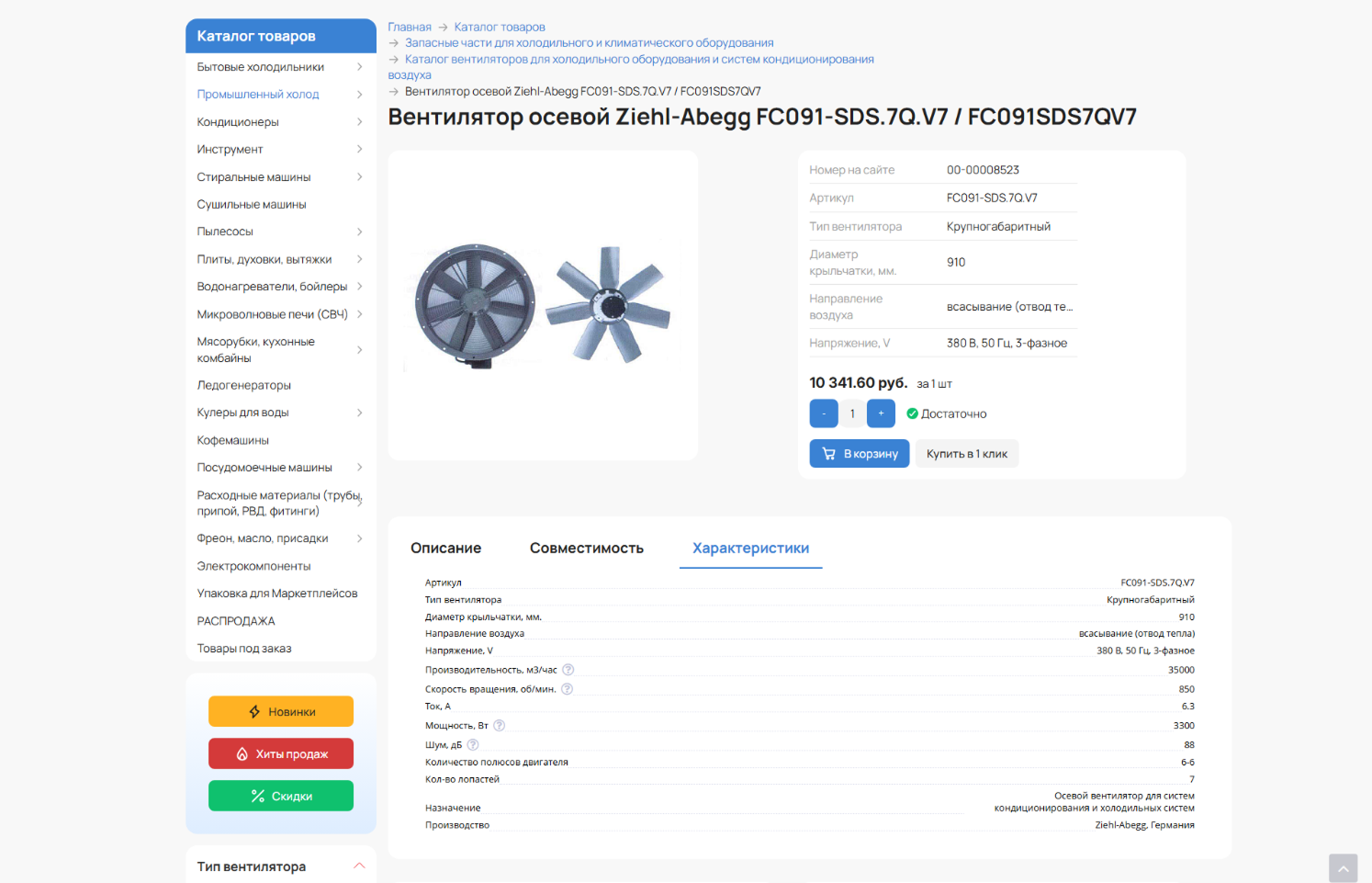
Task: Expand Посудомоечные машины arrow
Action: tap(359, 468)
